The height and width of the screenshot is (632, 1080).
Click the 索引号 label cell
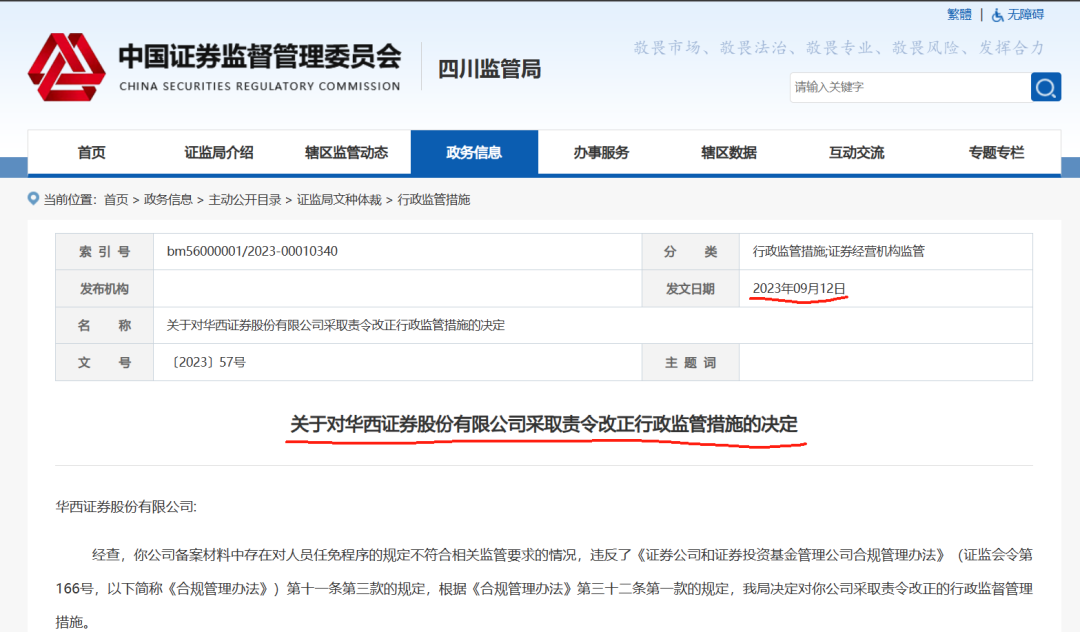[x=105, y=252]
